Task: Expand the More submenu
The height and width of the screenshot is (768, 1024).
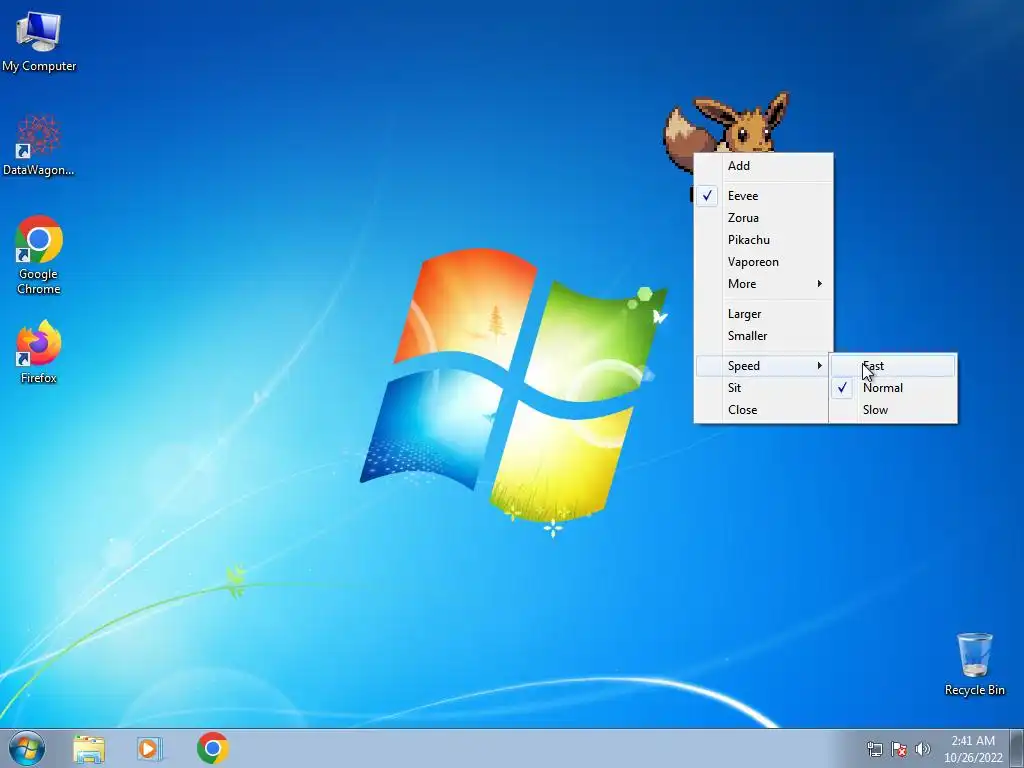Action: coord(764,284)
